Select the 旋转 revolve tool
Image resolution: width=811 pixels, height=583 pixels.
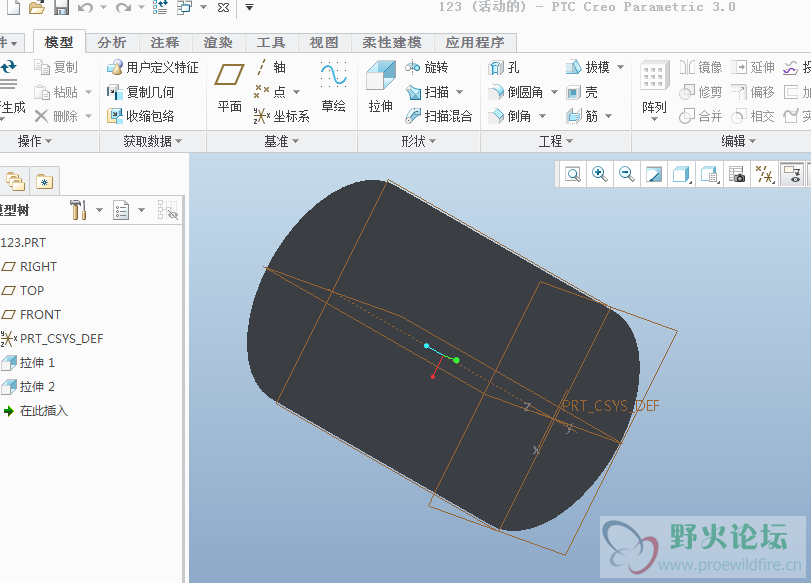427,67
